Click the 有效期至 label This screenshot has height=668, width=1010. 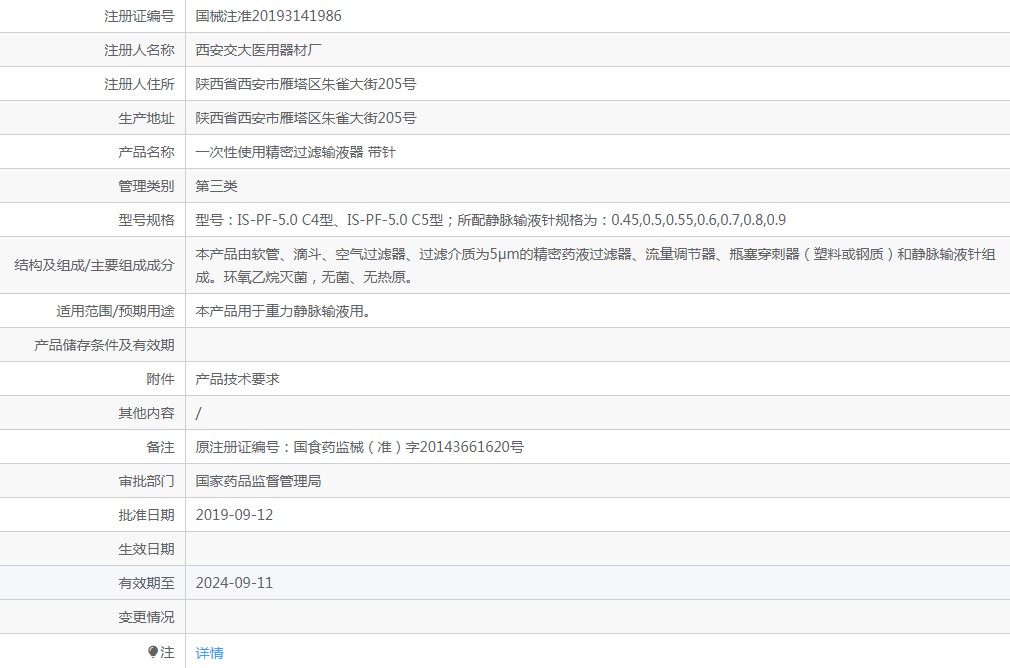(146, 583)
